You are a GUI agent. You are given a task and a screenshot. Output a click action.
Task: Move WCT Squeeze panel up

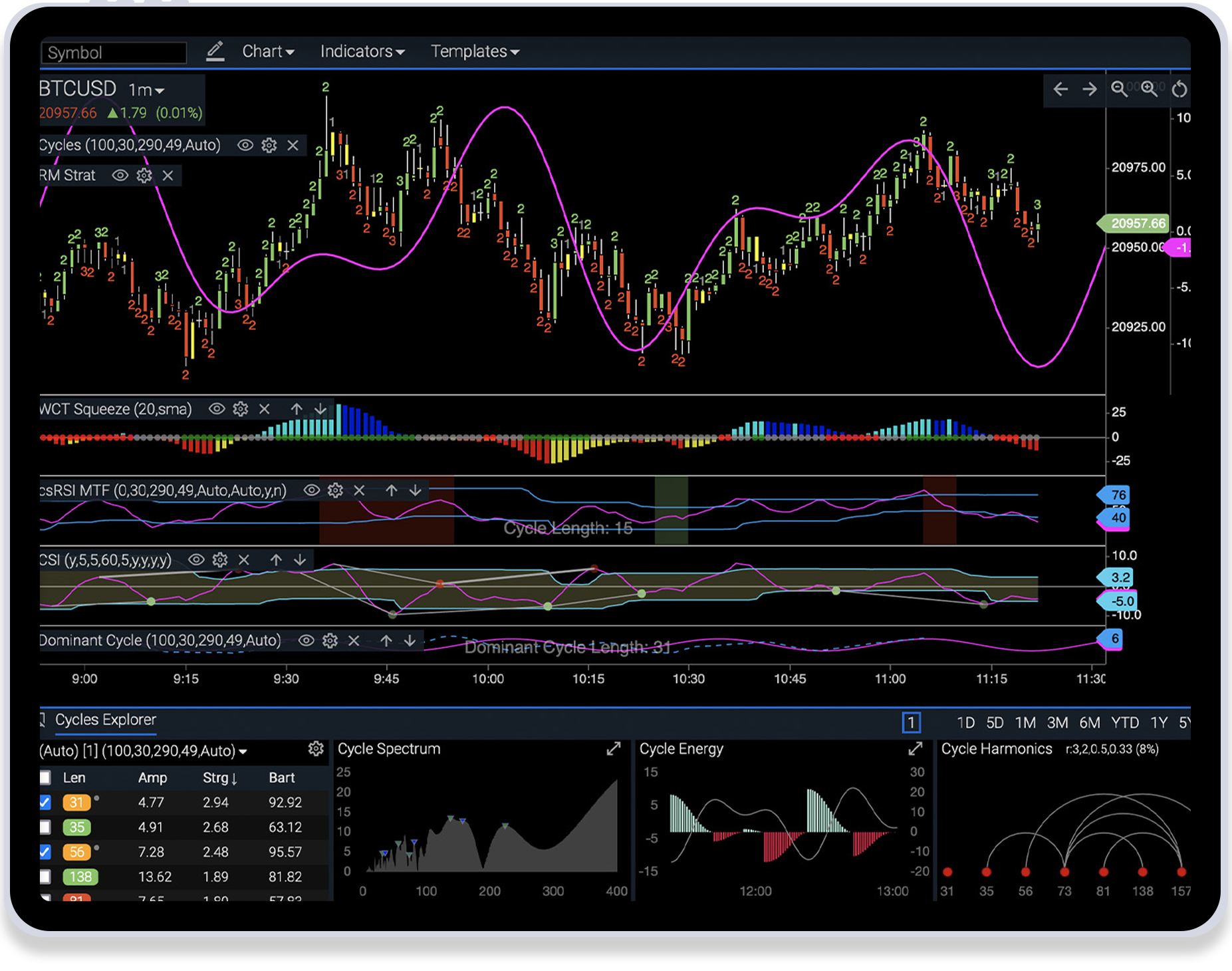(x=297, y=409)
